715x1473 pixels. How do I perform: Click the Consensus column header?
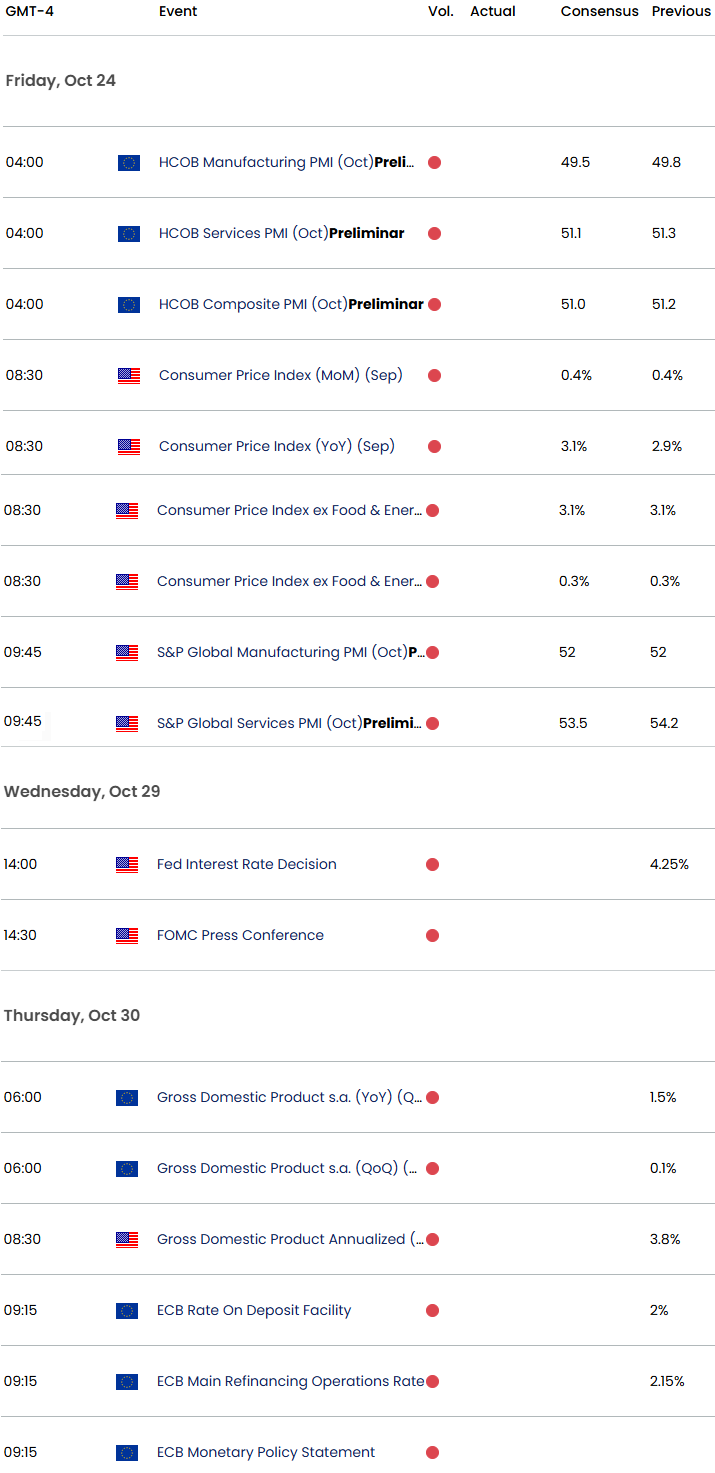click(599, 12)
